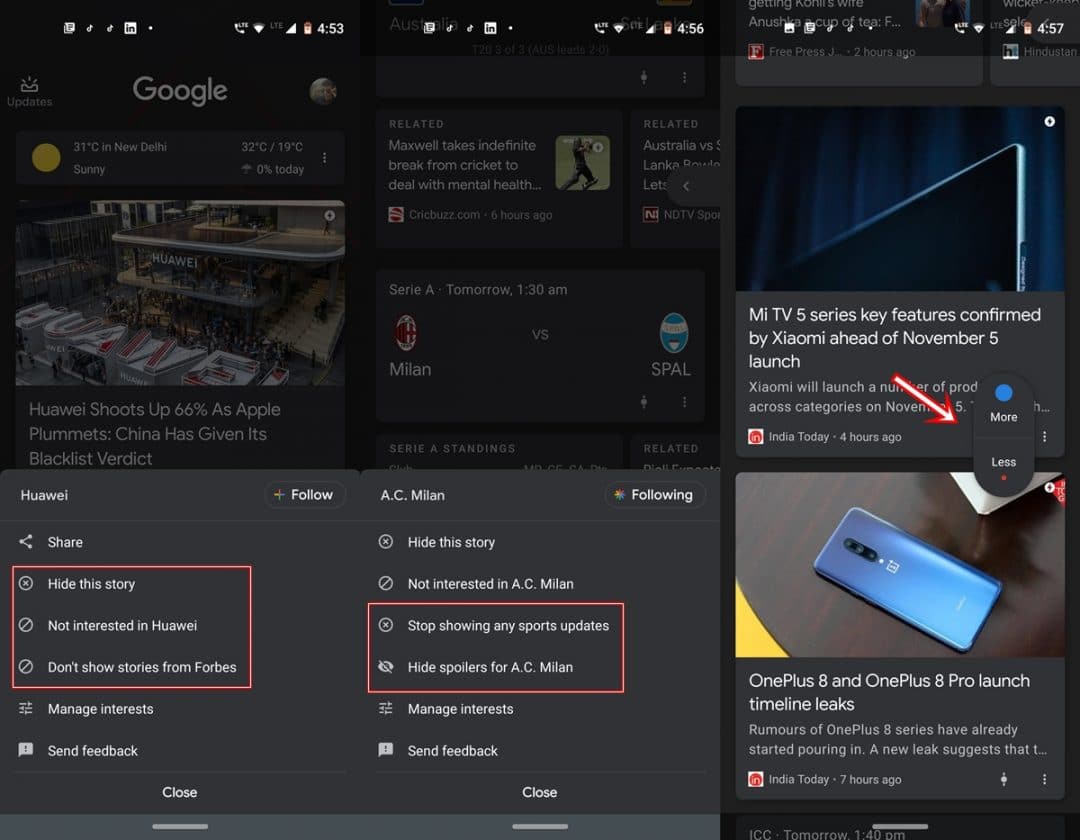Open cricket card three-dot menu
The height and width of the screenshot is (840, 1080).
[684, 77]
